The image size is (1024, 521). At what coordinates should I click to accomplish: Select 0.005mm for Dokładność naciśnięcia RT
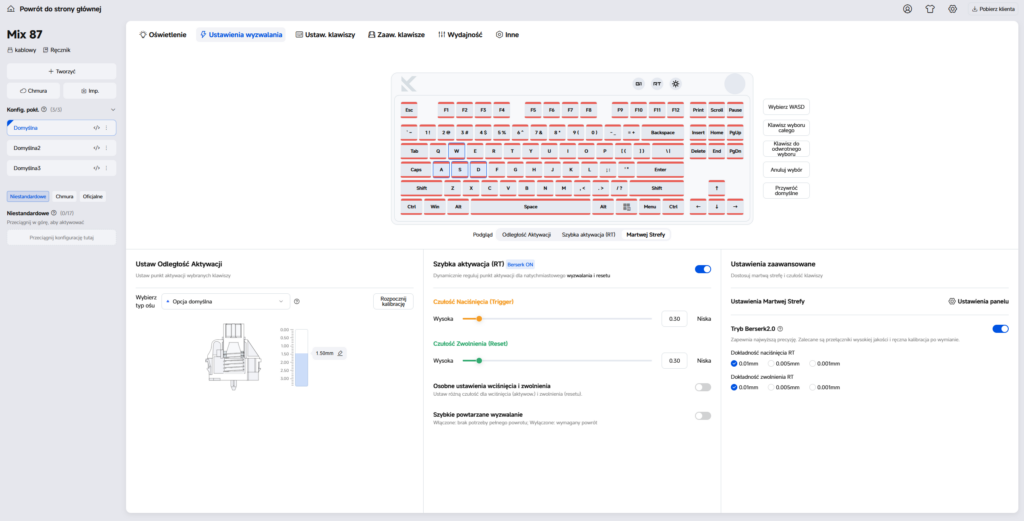(771, 364)
